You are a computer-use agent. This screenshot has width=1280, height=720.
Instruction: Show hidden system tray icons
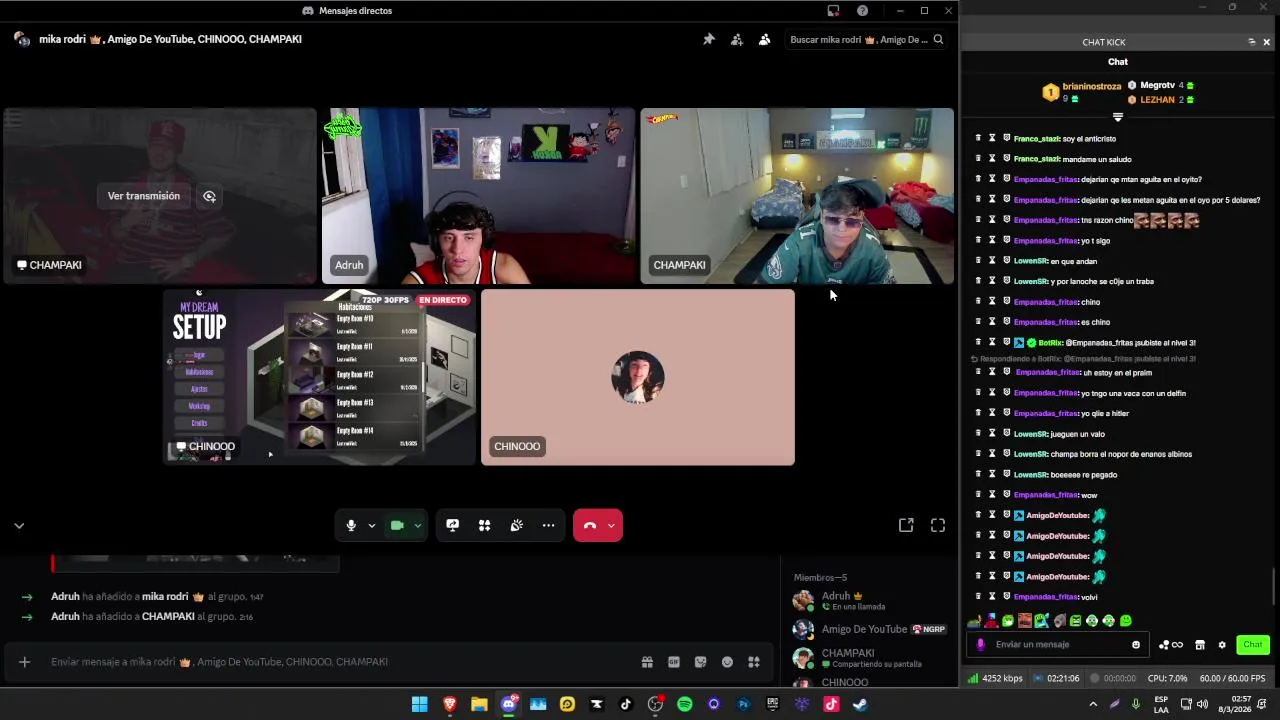coord(1093,704)
